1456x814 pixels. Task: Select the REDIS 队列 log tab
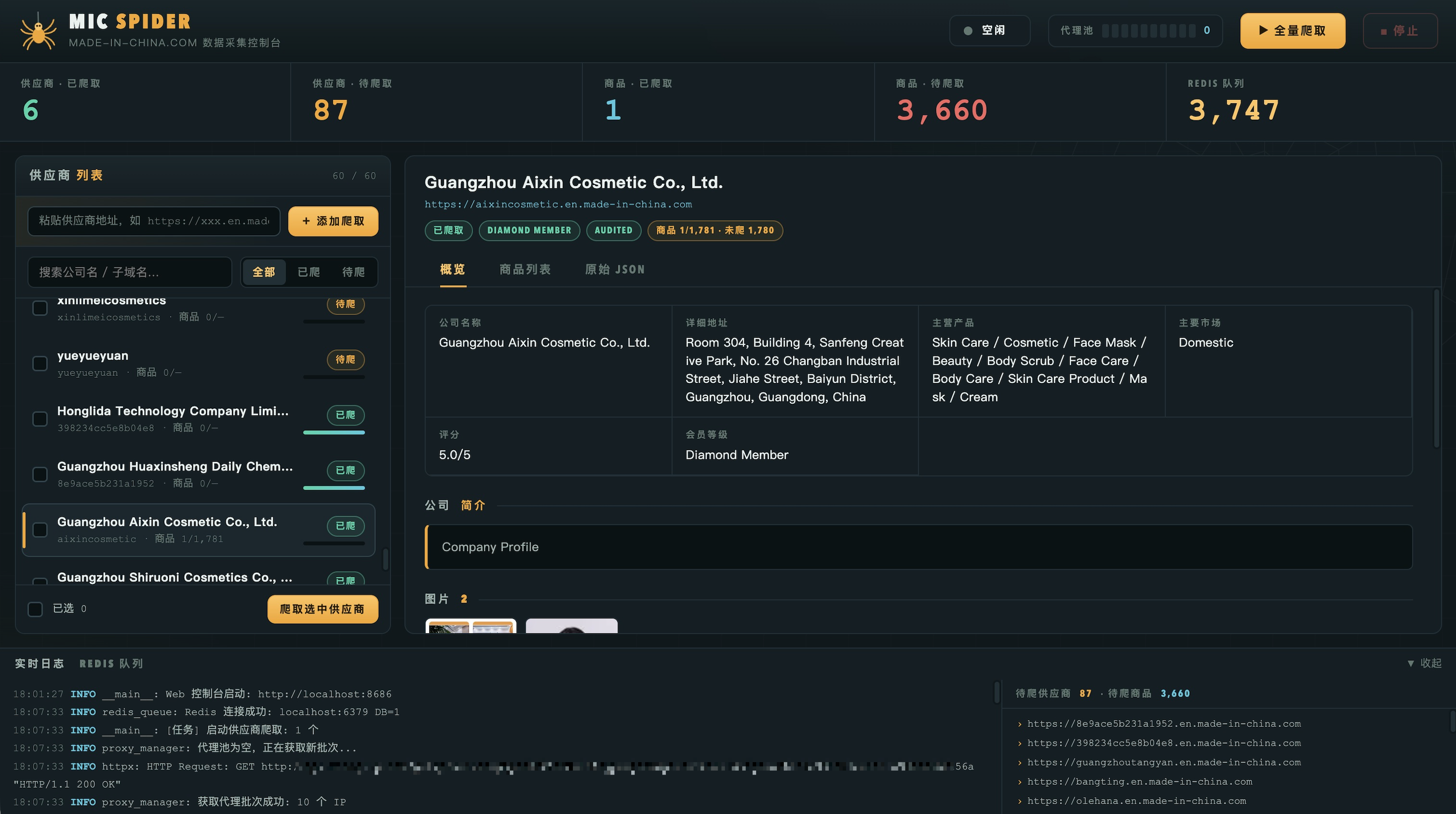[111, 664]
